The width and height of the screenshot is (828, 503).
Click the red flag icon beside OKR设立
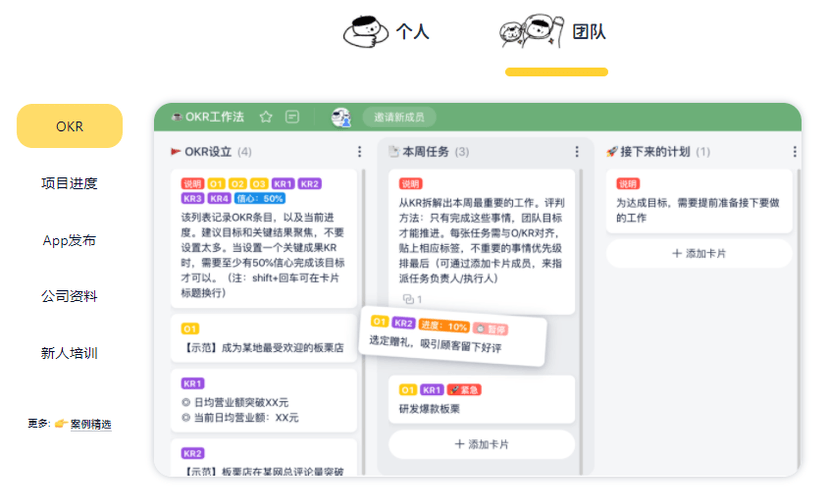(x=176, y=151)
